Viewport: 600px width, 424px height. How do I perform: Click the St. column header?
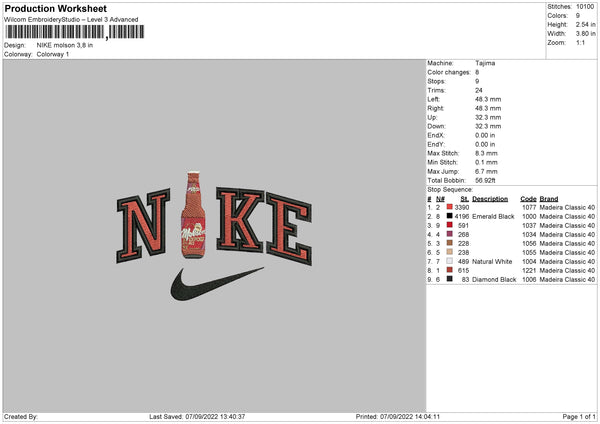(465, 199)
